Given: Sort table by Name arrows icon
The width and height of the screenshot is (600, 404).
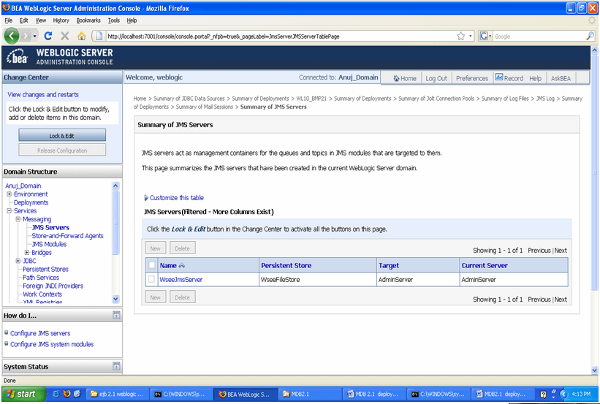Looking at the screenshot, I should tap(182, 265).
